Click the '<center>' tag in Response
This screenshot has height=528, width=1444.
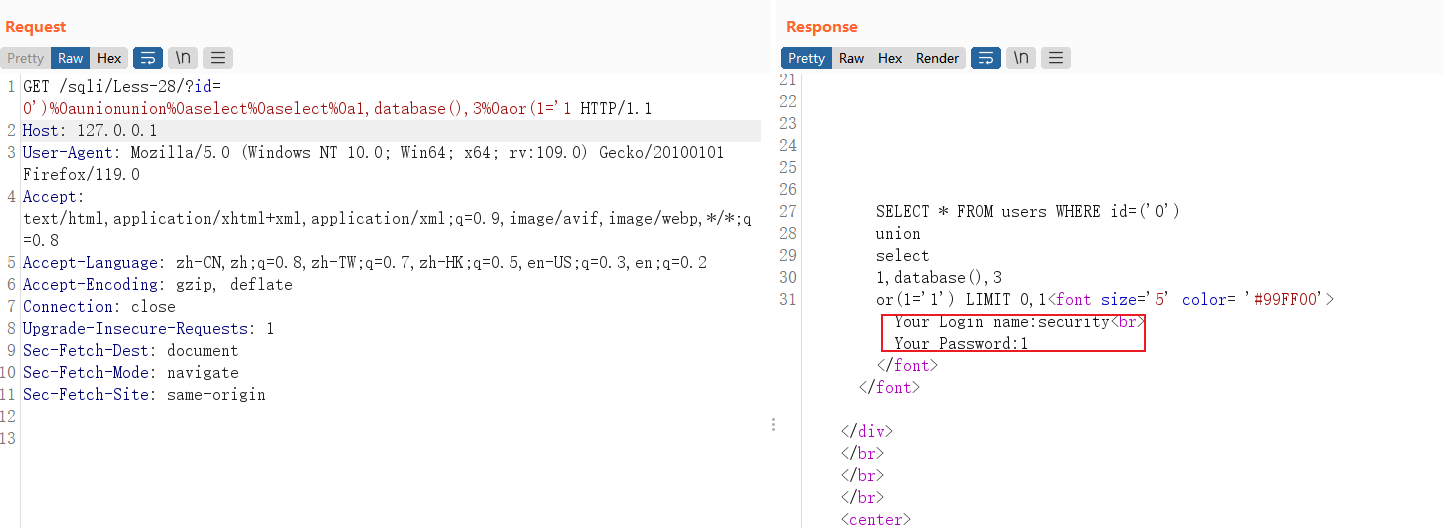(876, 520)
